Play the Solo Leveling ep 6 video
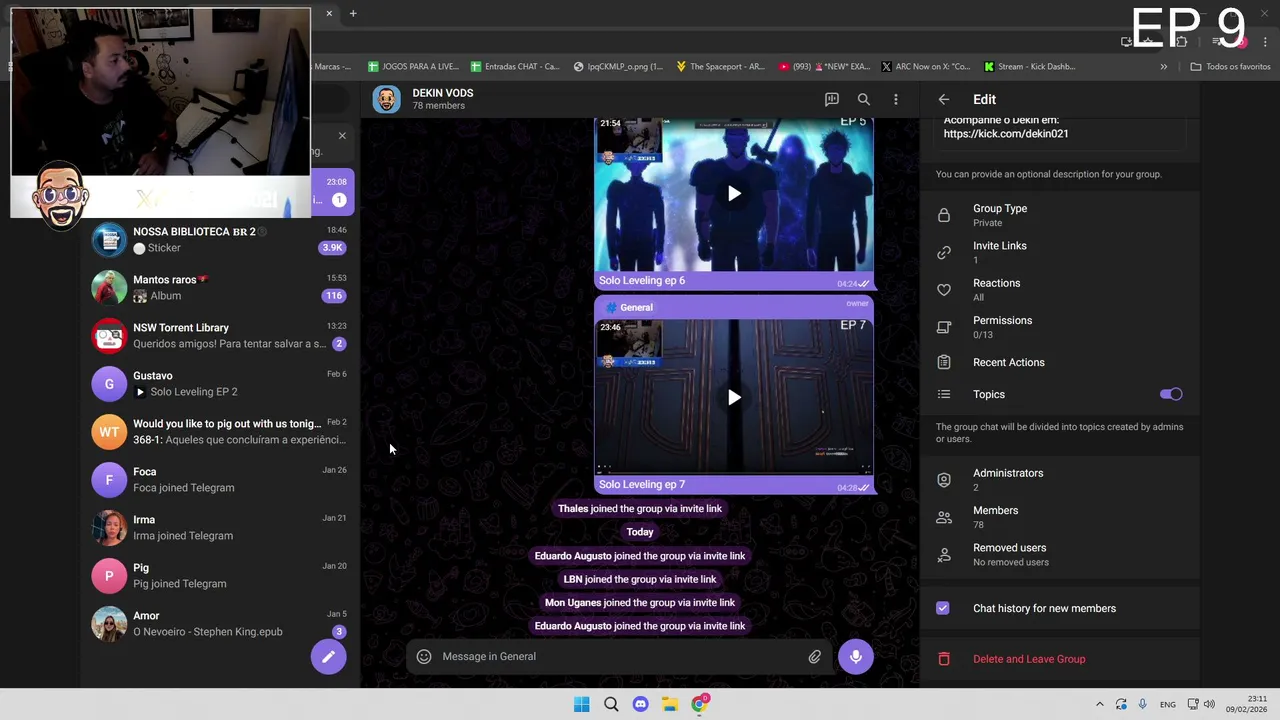Screen dimensions: 1280x720 734,193
